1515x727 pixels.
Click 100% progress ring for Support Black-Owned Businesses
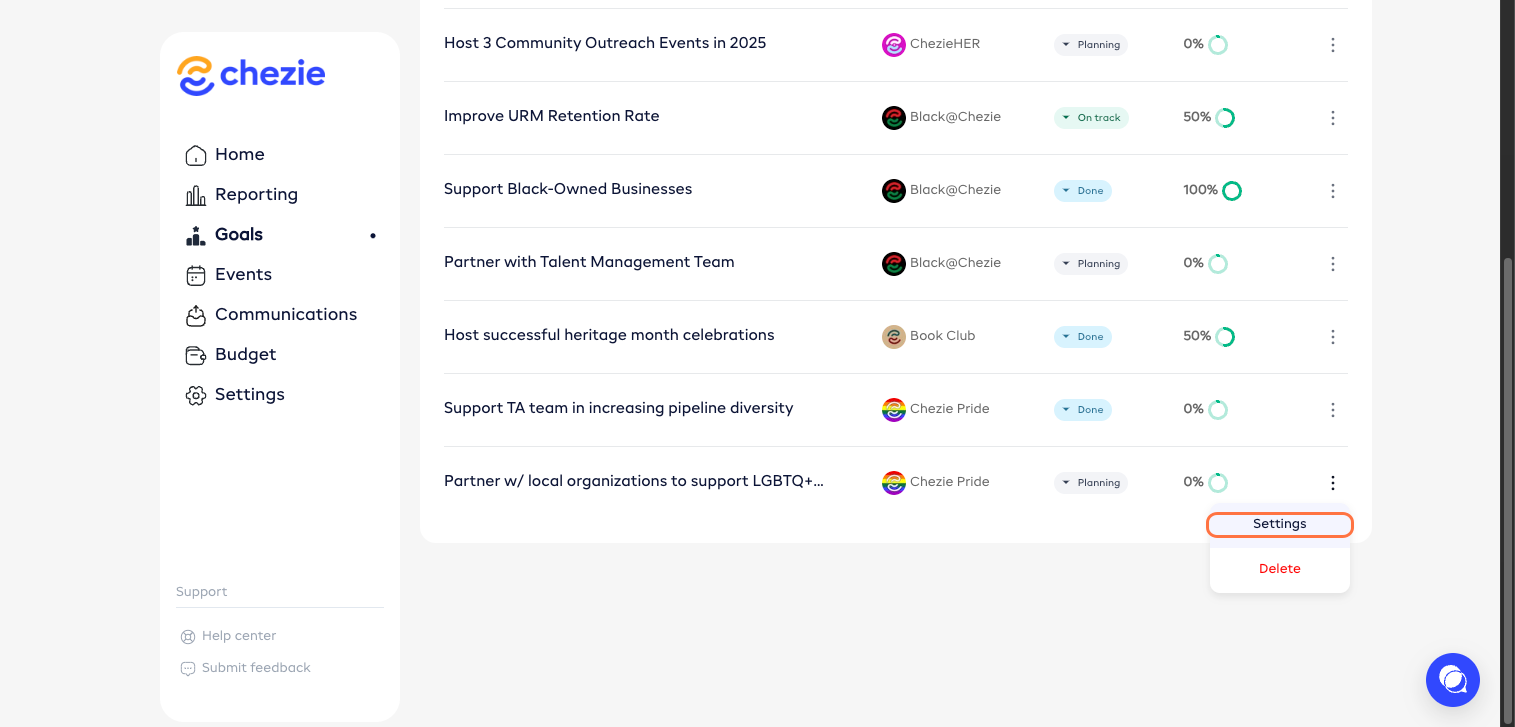pos(1232,191)
